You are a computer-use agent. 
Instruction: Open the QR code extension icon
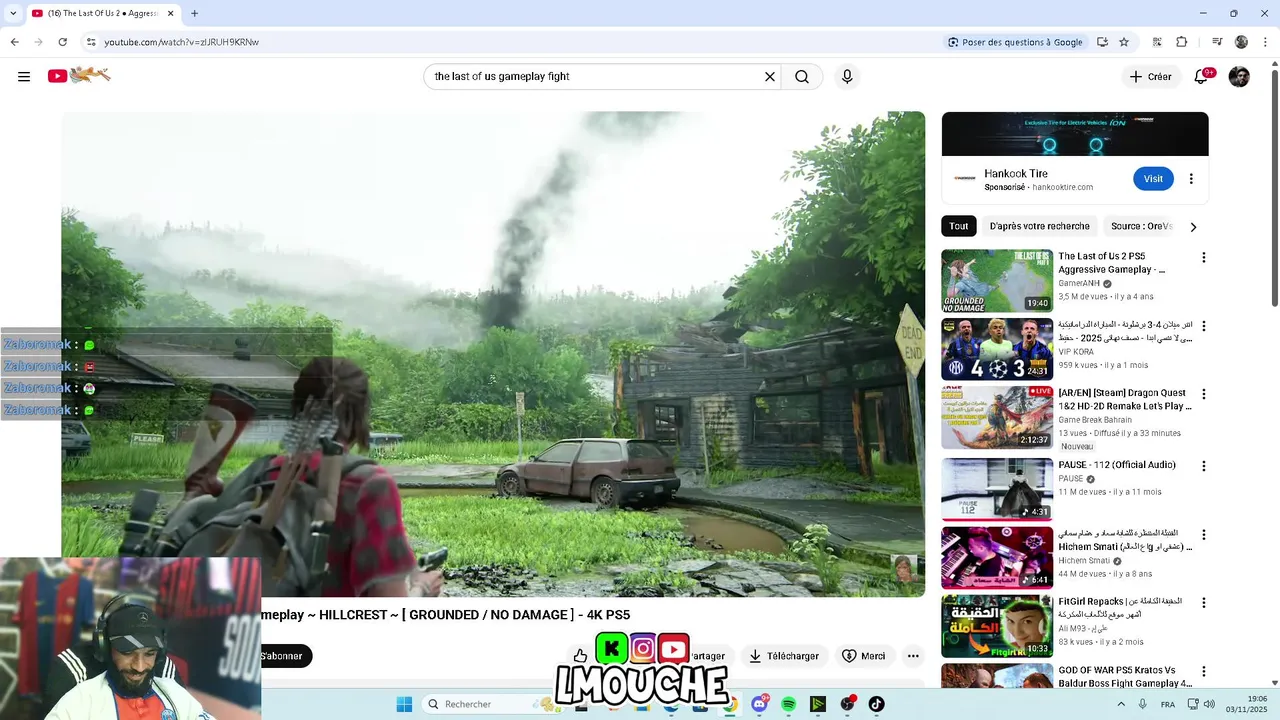(x=1157, y=42)
